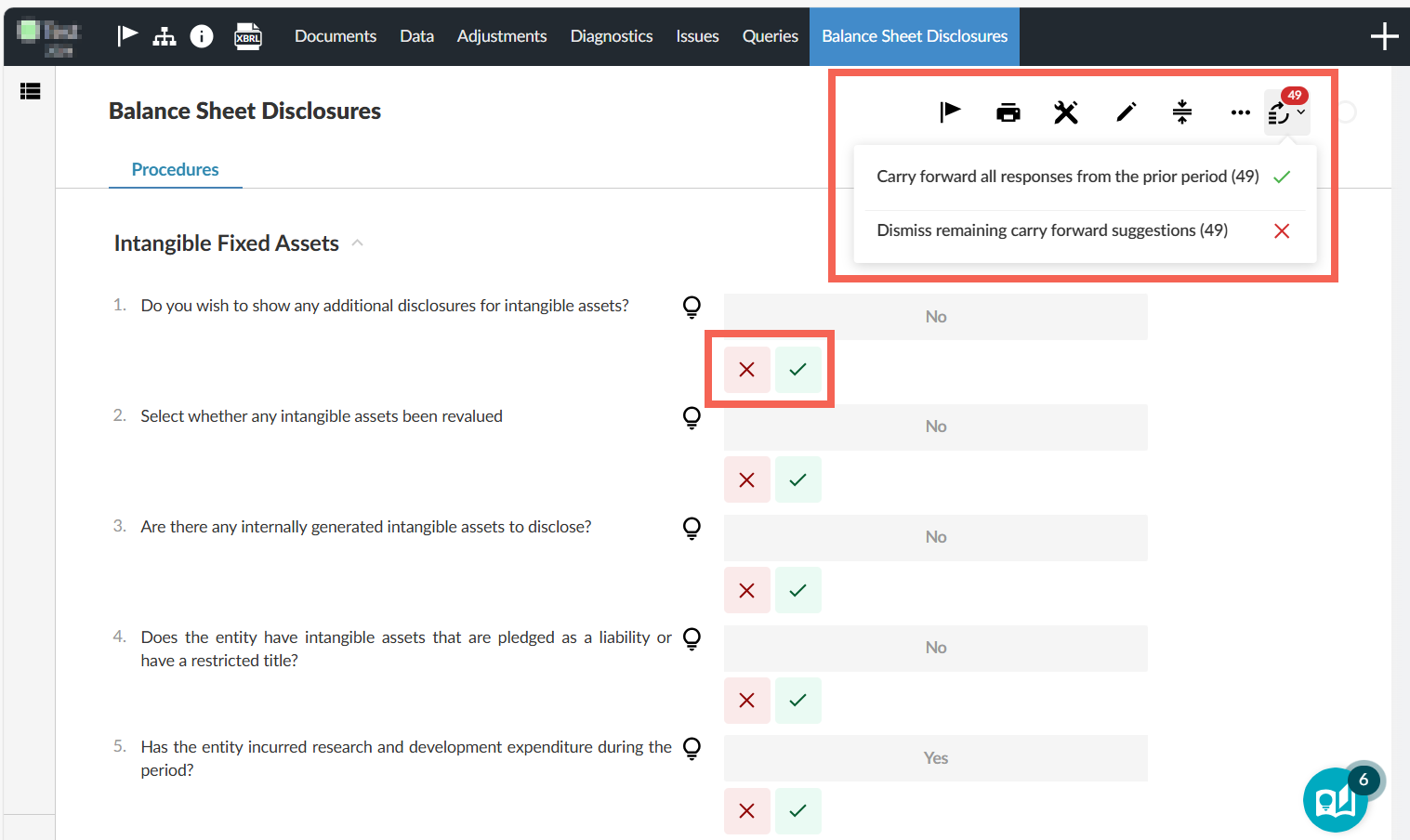Accept carry forward suggestion for question 2
Screen dimensions: 1410x840
(x=798, y=480)
